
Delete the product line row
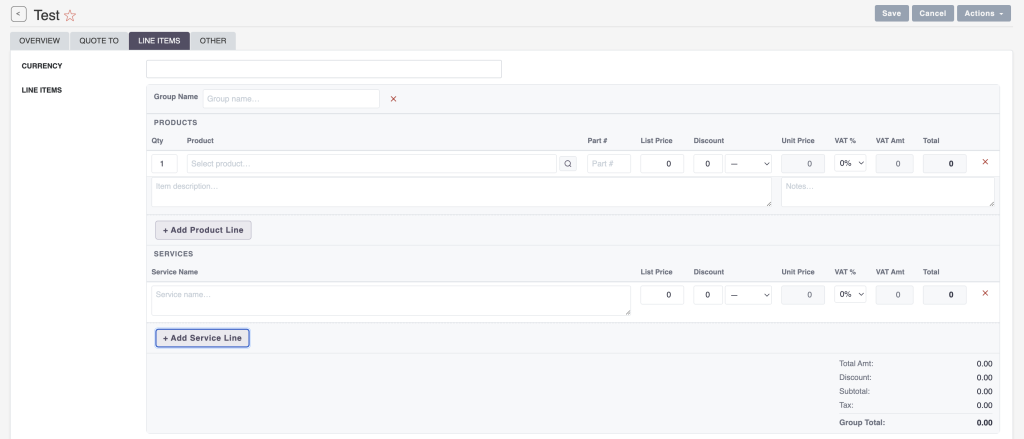[x=985, y=162]
